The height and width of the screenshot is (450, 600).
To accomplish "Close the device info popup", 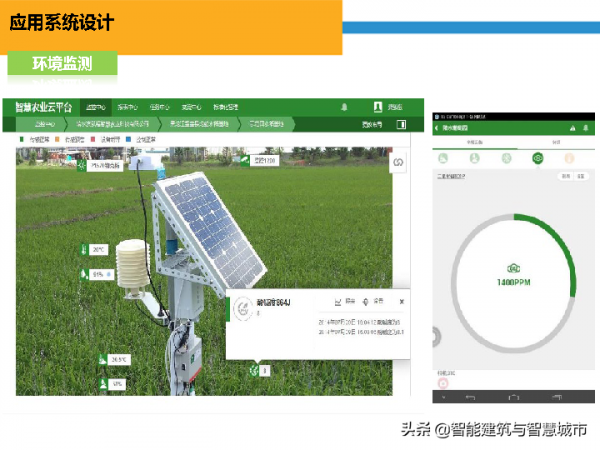I will pyautogui.click(x=401, y=302).
